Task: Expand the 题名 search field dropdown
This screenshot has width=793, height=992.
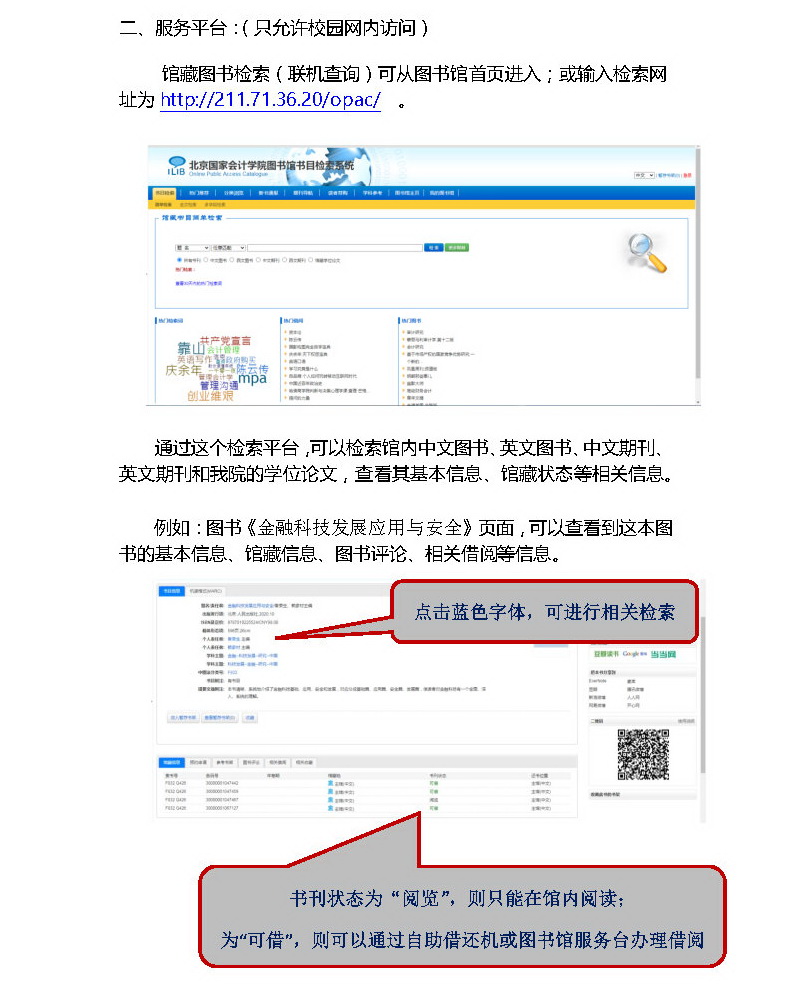Action: [192, 248]
